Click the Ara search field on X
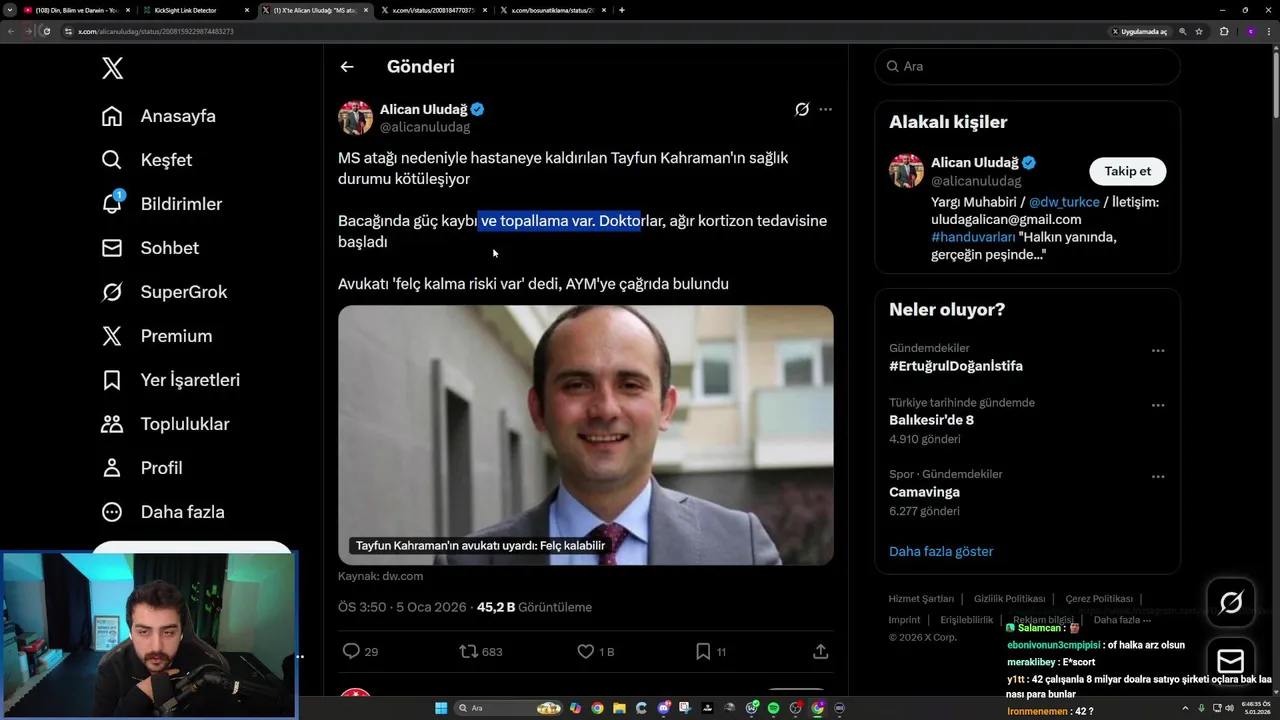Viewport: 1280px width, 720px height. [x=1027, y=66]
